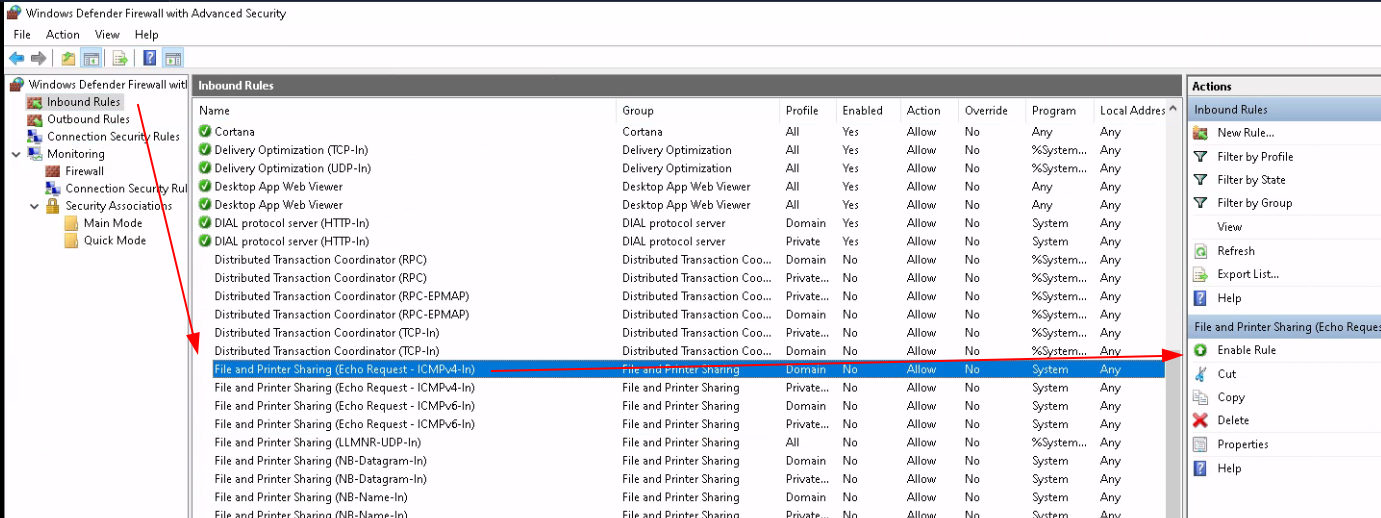
Task: Open the File menu
Action: (x=22, y=34)
